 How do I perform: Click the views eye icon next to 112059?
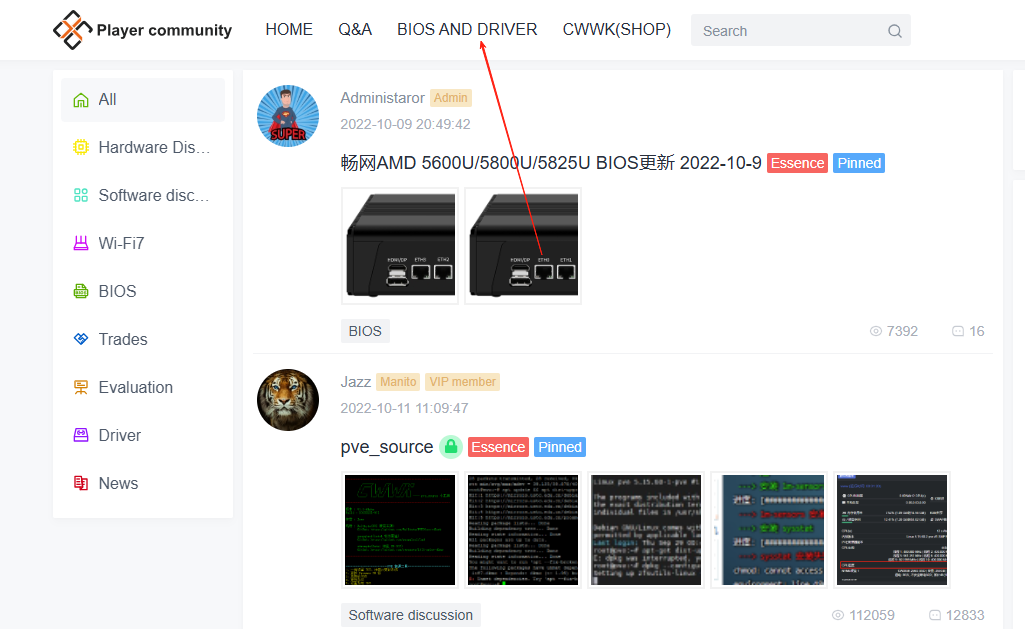(x=838, y=615)
